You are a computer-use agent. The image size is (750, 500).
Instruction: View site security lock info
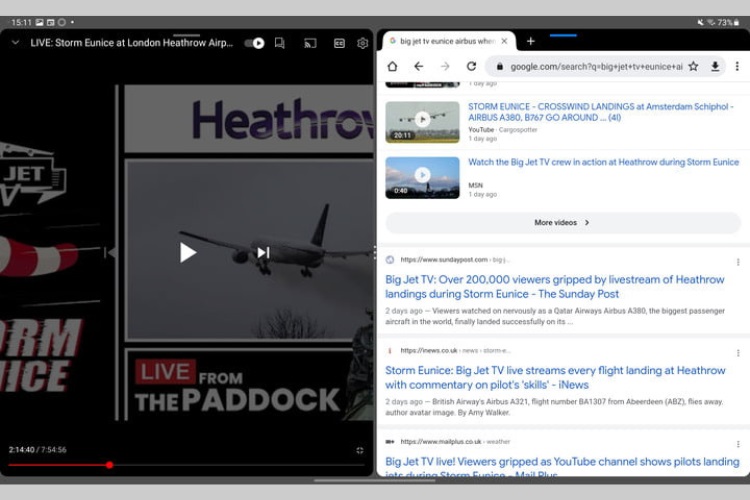(x=499, y=67)
